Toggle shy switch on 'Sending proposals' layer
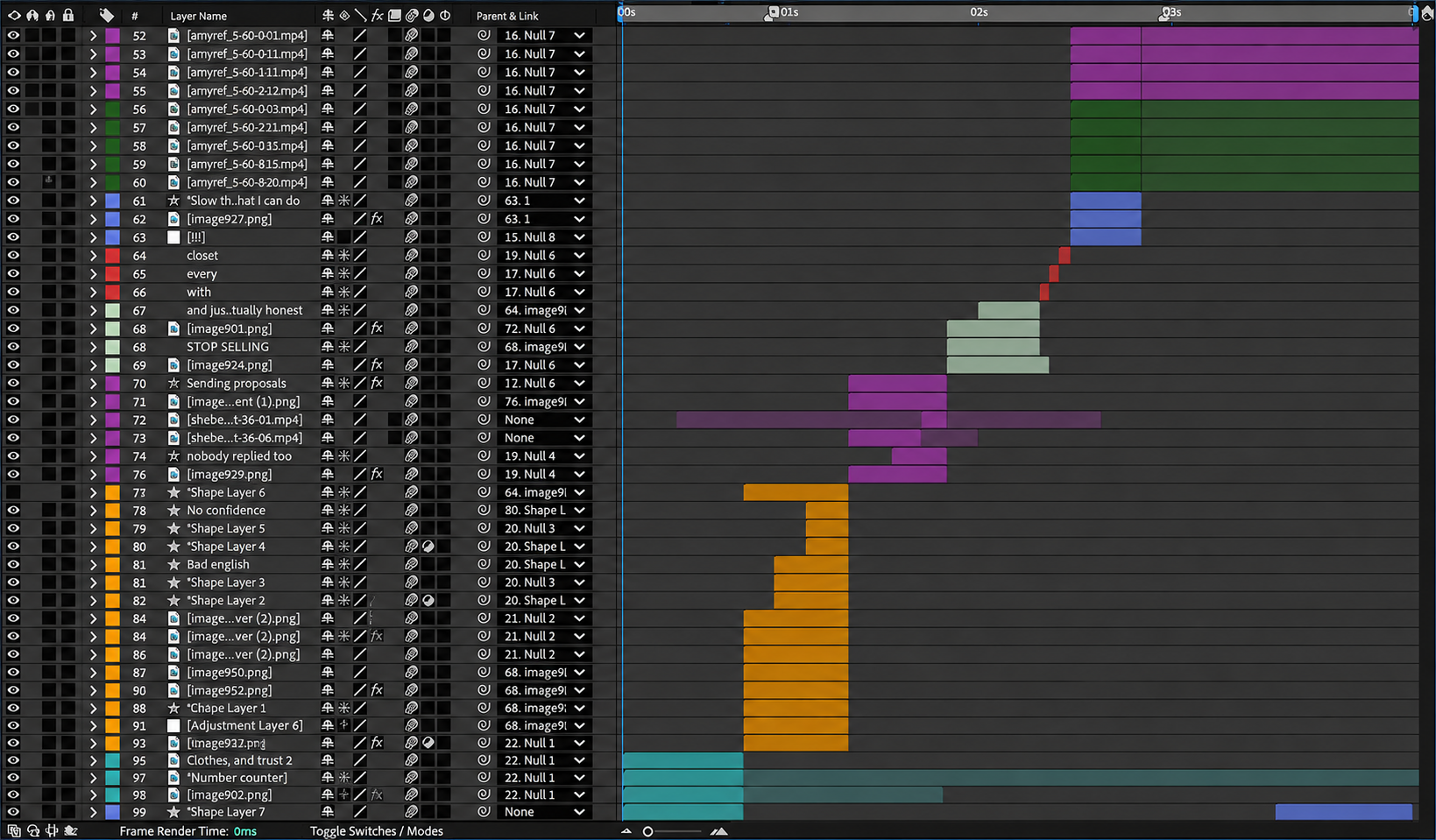The width and height of the screenshot is (1436, 840). pyautogui.click(x=328, y=383)
